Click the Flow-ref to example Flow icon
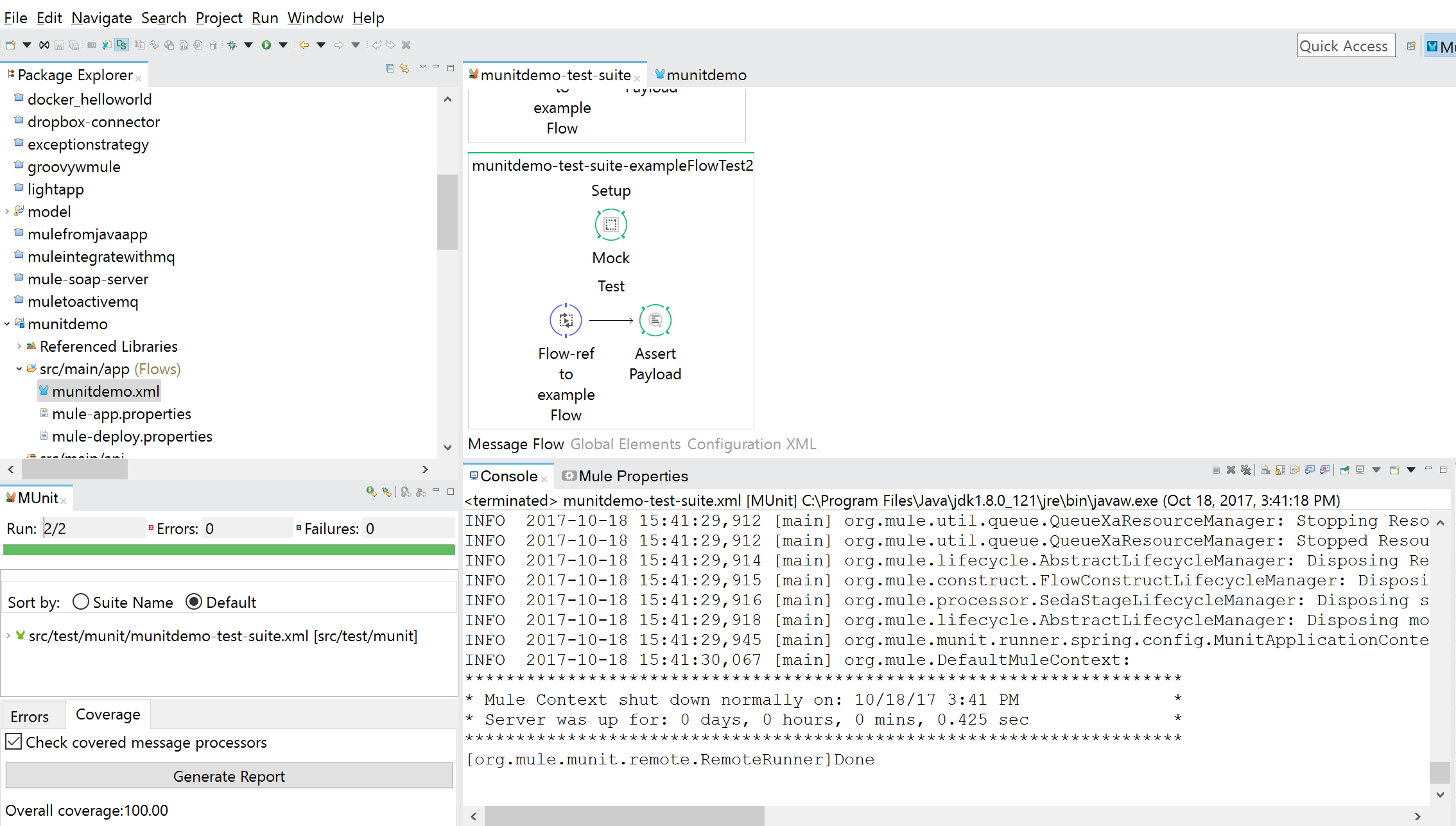The image size is (1456, 826). click(x=566, y=320)
